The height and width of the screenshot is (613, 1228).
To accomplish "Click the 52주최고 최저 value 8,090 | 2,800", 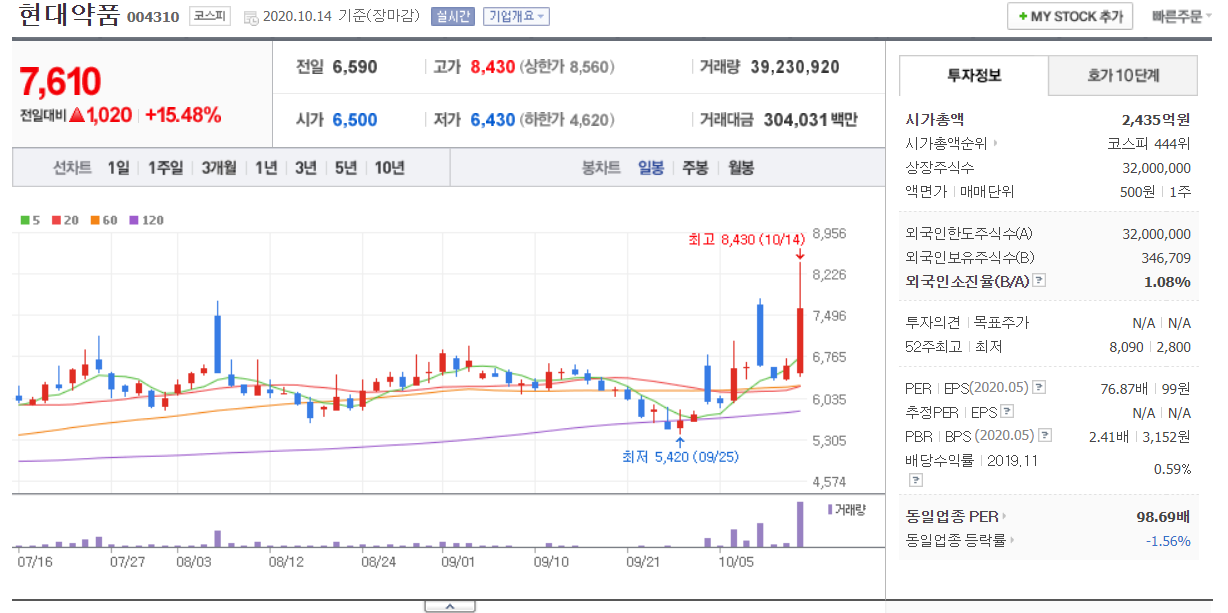I will 1150,347.
